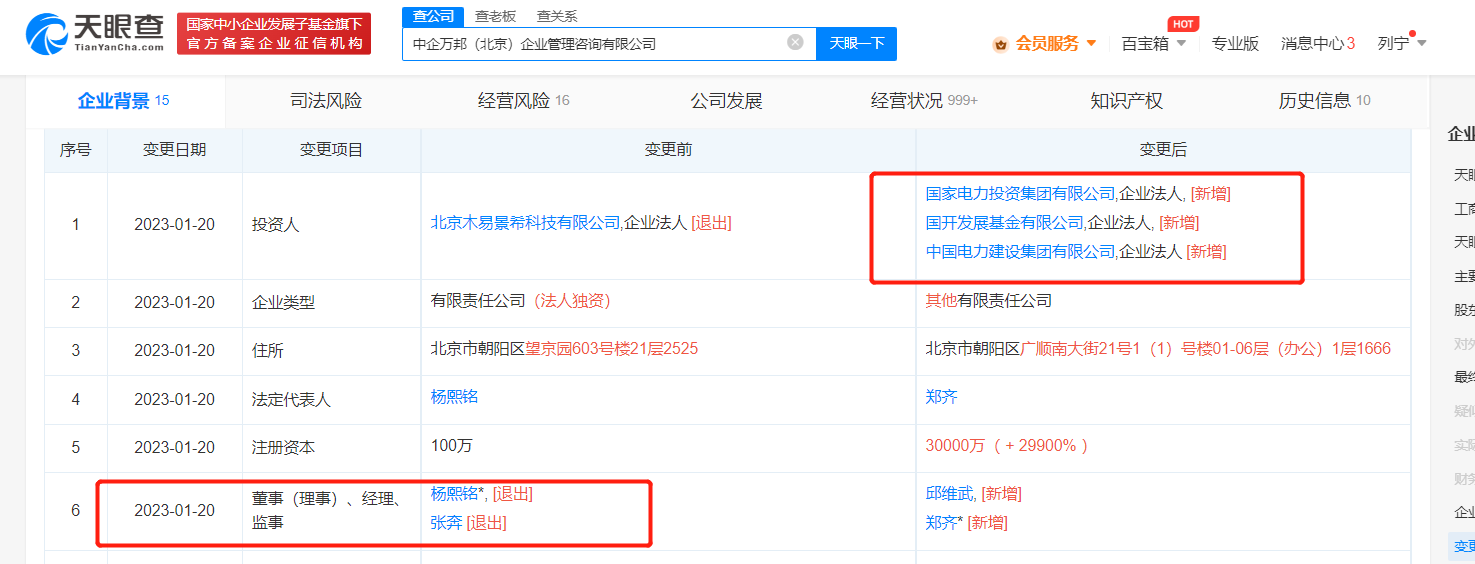Expand the 百宝箱 dropdown arrow

tap(1181, 43)
